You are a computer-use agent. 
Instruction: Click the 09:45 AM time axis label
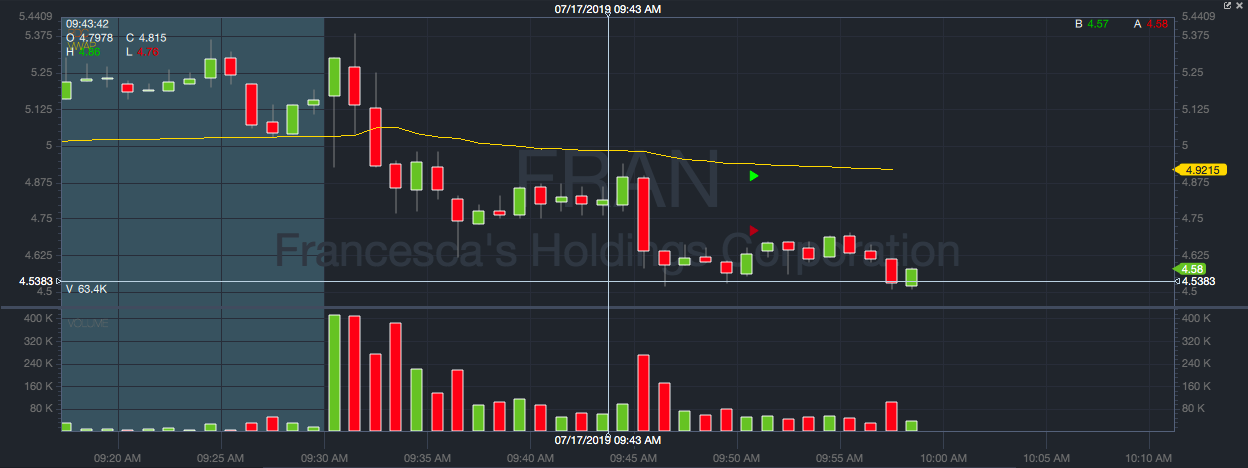pyautogui.click(x=634, y=457)
